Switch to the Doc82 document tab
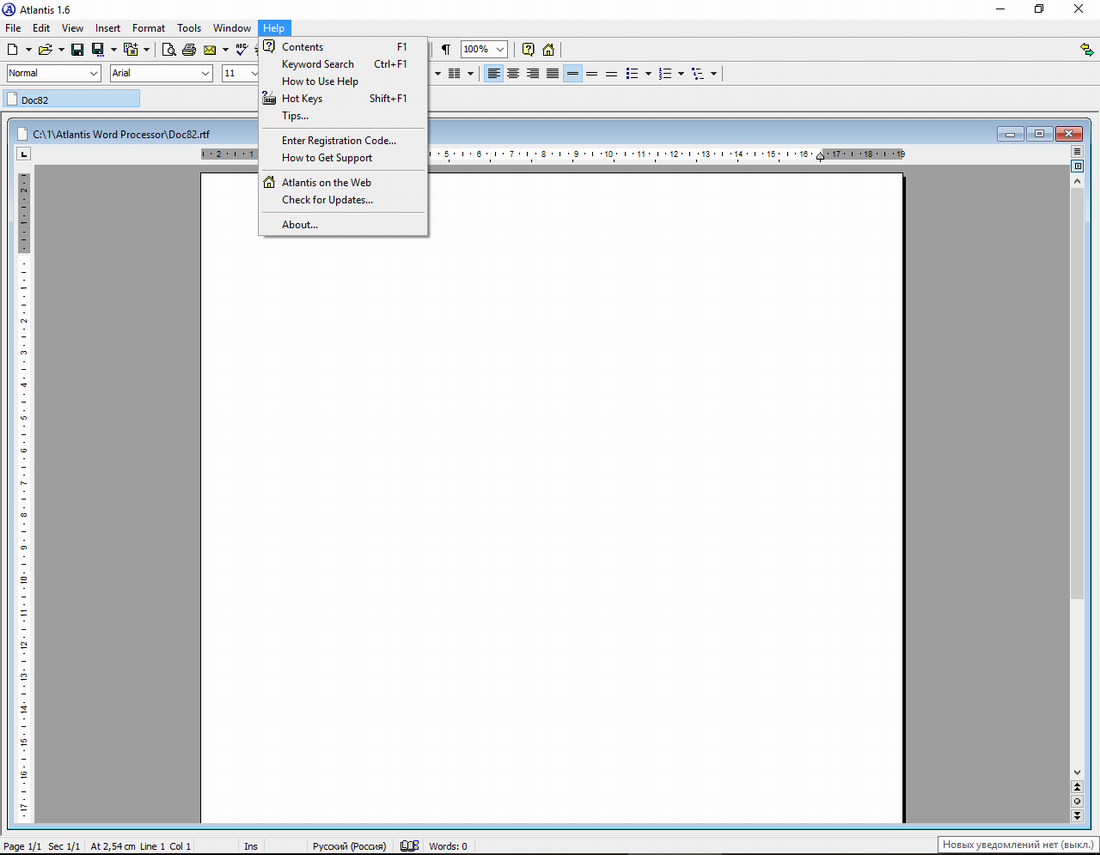1100x855 pixels. click(x=72, y=100)
